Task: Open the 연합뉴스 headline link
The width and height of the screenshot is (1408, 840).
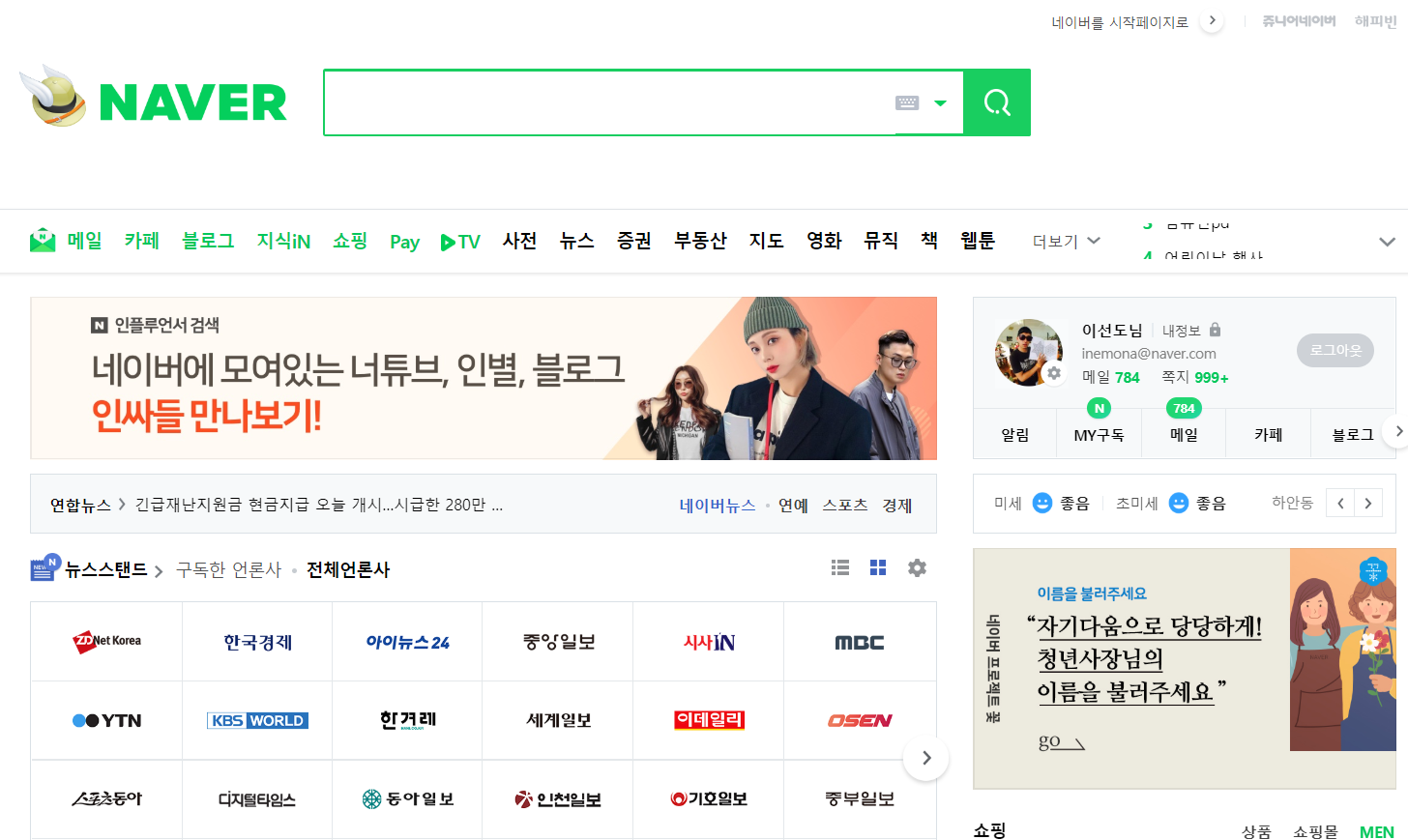Action: click(80, 505)
